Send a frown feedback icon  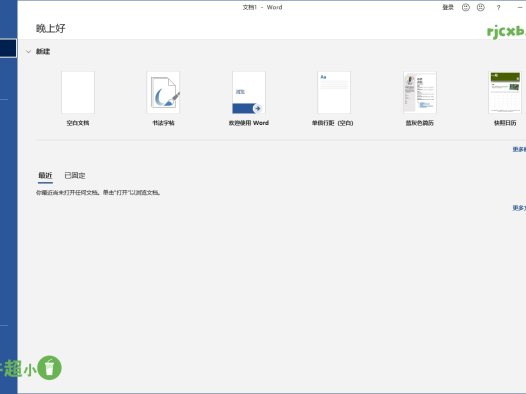pyautogui.click(x=481, y=7)
